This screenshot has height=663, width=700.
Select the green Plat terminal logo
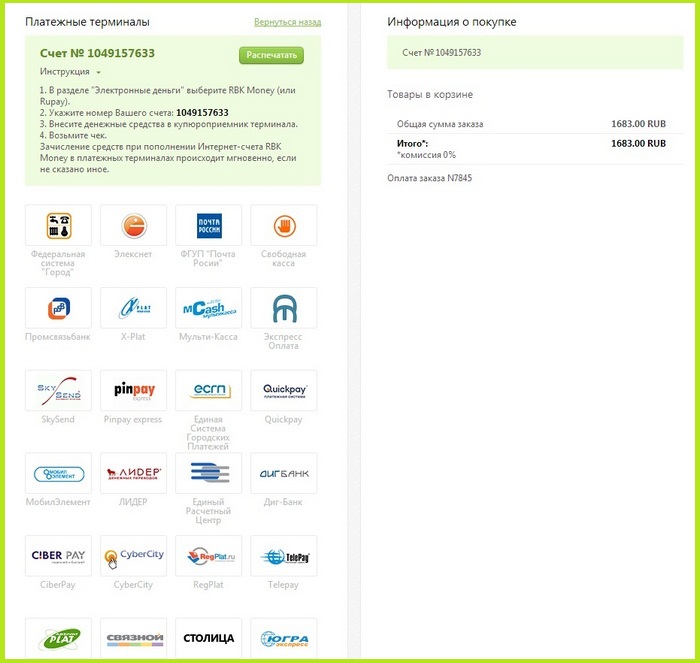point(58,638)
